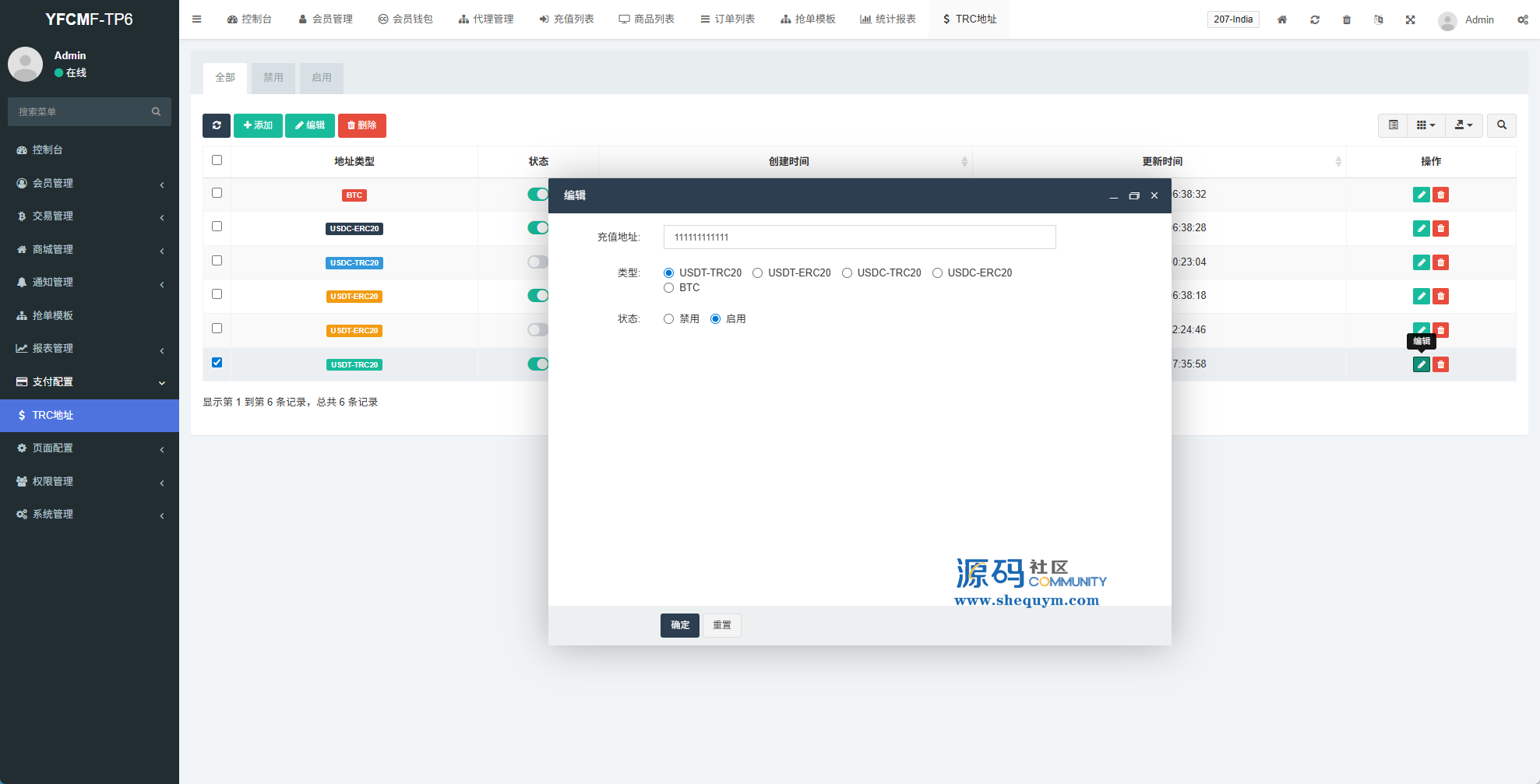The height and width of the screenshot is (784, 1540).
Task: Open the column display dropdown
Action: click(1425, 125)
